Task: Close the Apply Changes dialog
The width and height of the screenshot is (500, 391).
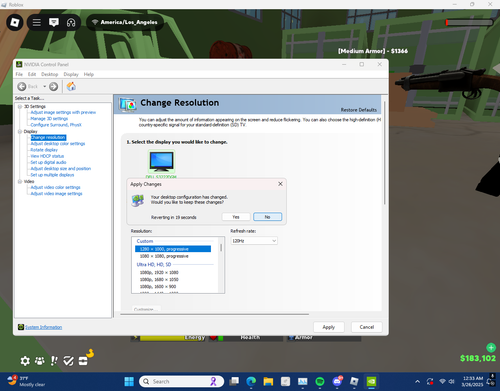Action: click(x=280, y=184)
